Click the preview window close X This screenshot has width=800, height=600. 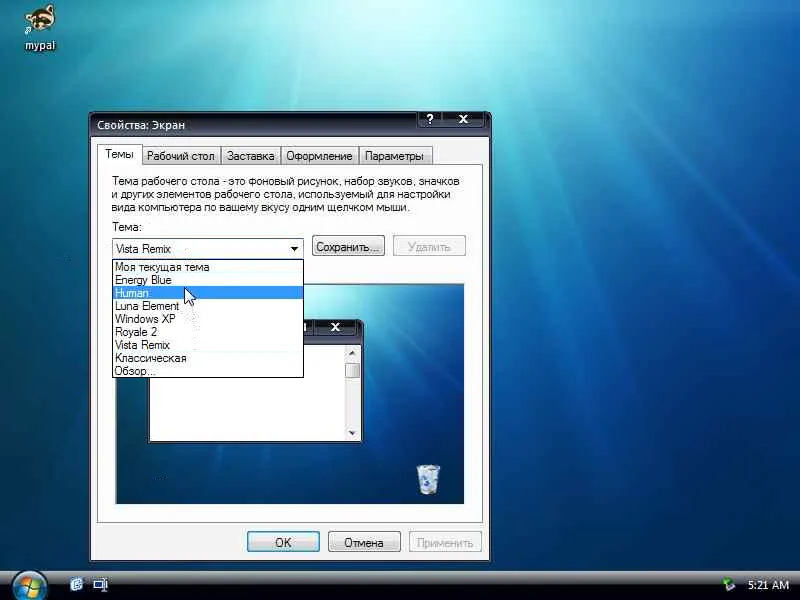pyautogui.click(x=335, y=327)
